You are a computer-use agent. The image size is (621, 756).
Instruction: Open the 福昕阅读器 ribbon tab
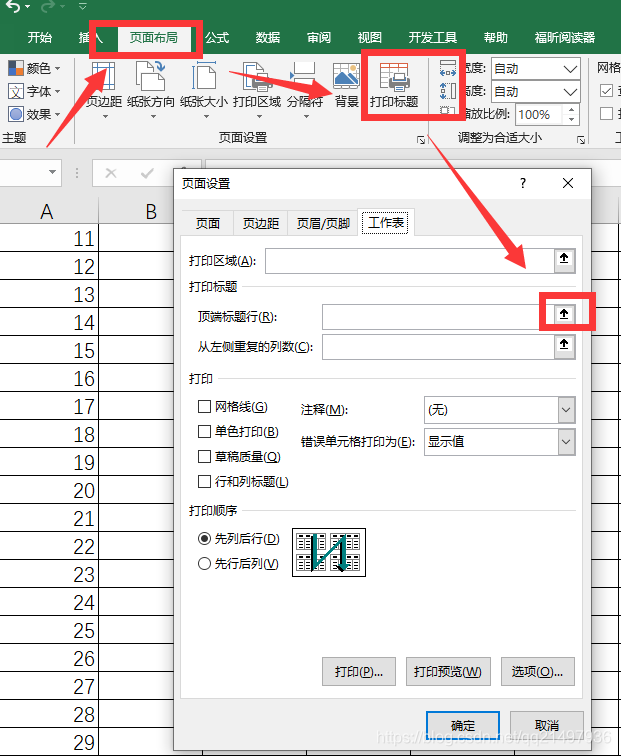[565, 38]
